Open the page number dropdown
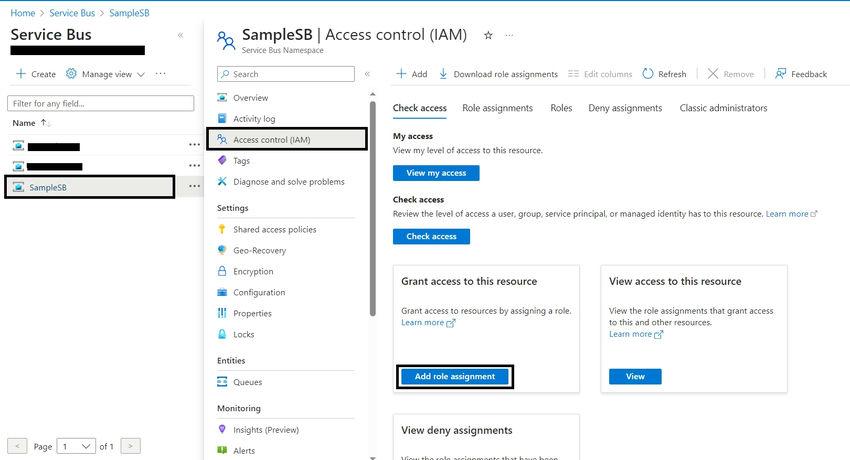 [76, 446]
